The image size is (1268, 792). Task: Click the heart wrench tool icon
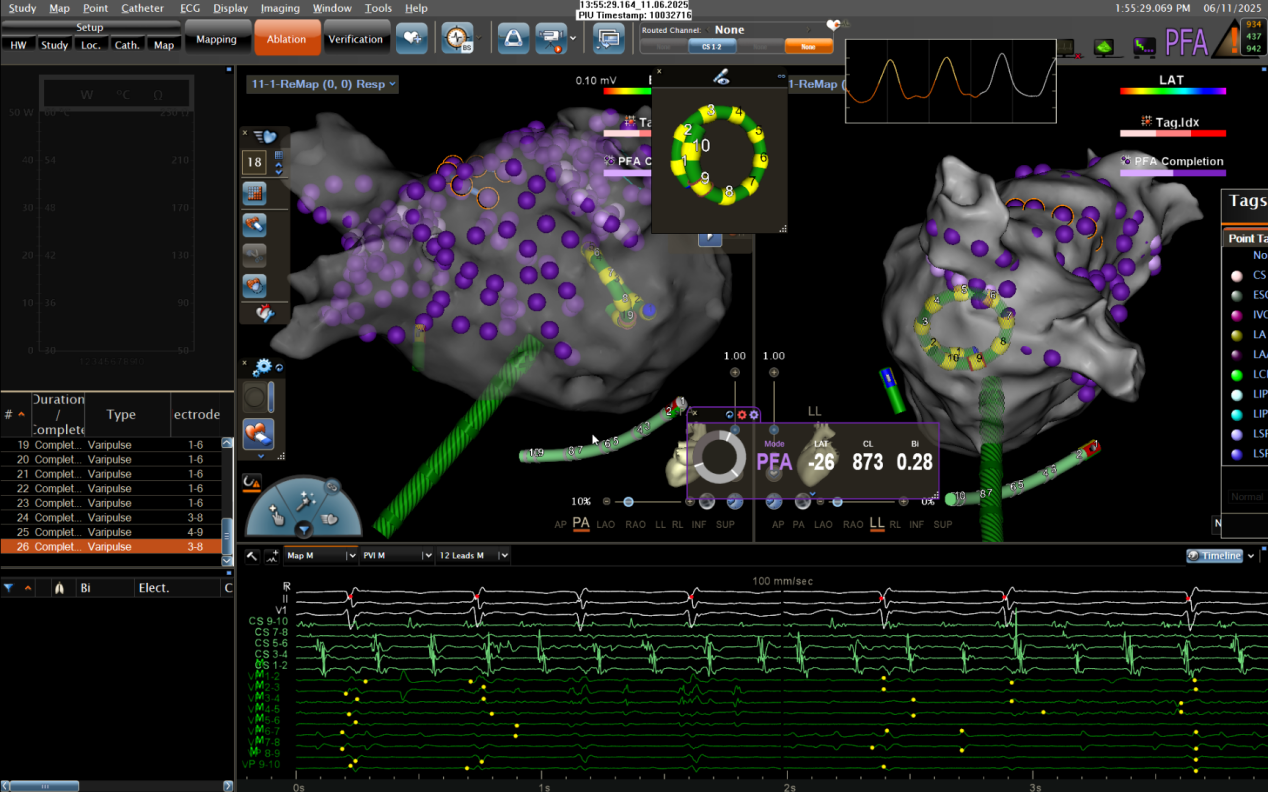click(x=265, y=314)
